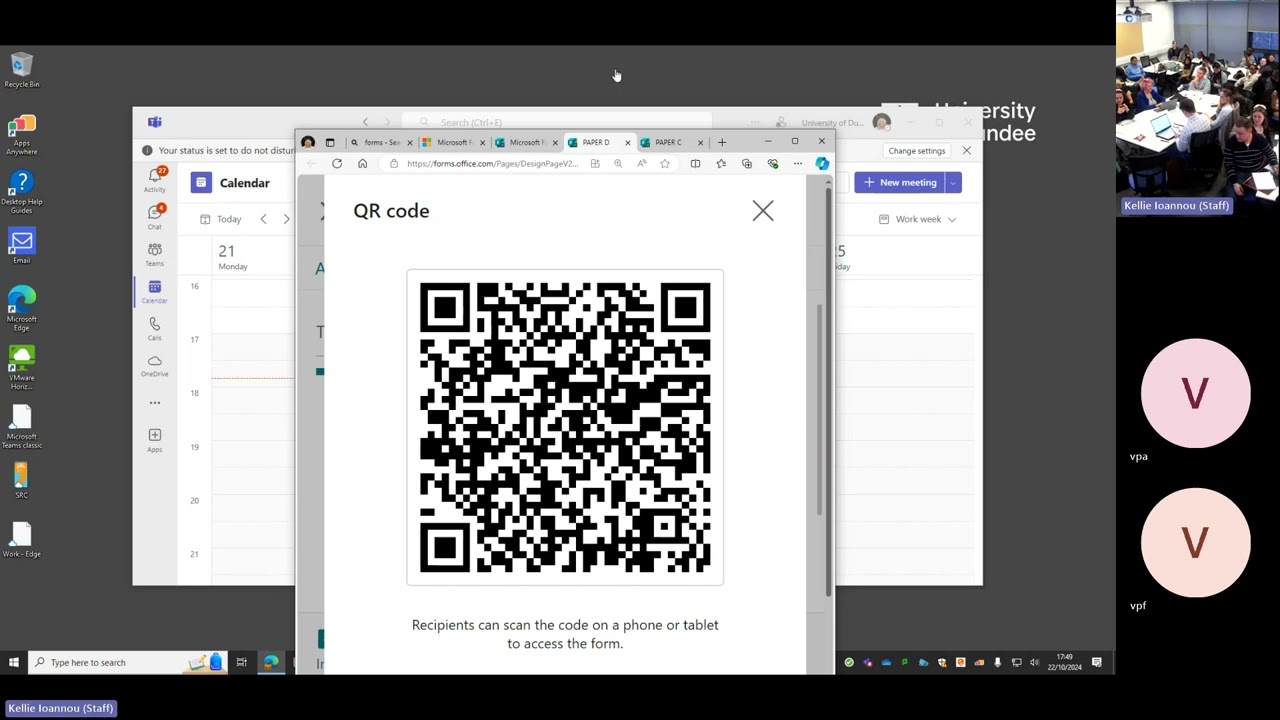Go to the Edge home page
1280x720 pixels.
click(362, 164)
